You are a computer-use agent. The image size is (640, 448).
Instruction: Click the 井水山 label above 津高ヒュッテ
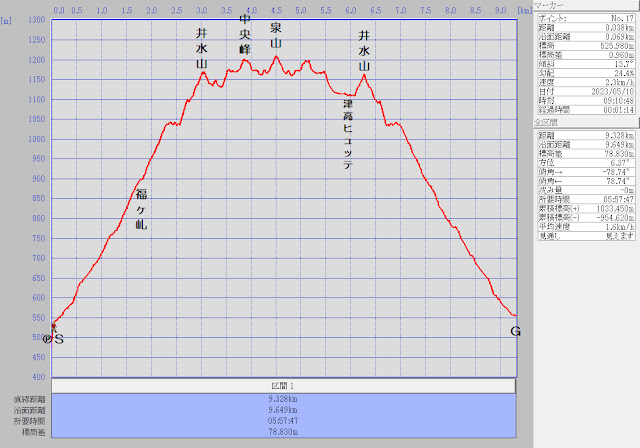point(364,51)
